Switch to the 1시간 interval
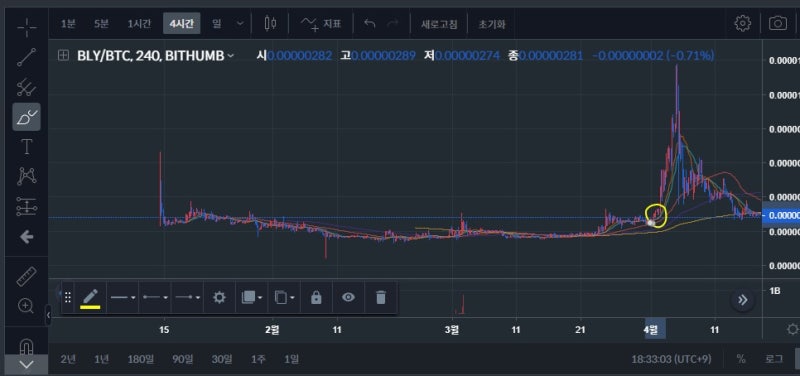 pyautogui.click(x=139, y=24)
